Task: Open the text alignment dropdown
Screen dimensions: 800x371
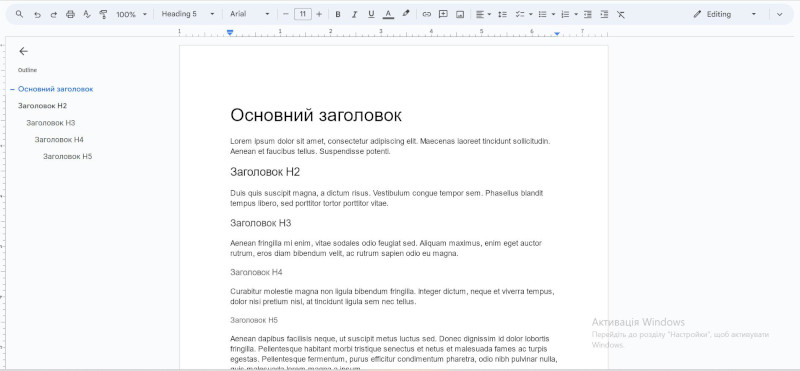Action: coord(483,14)
